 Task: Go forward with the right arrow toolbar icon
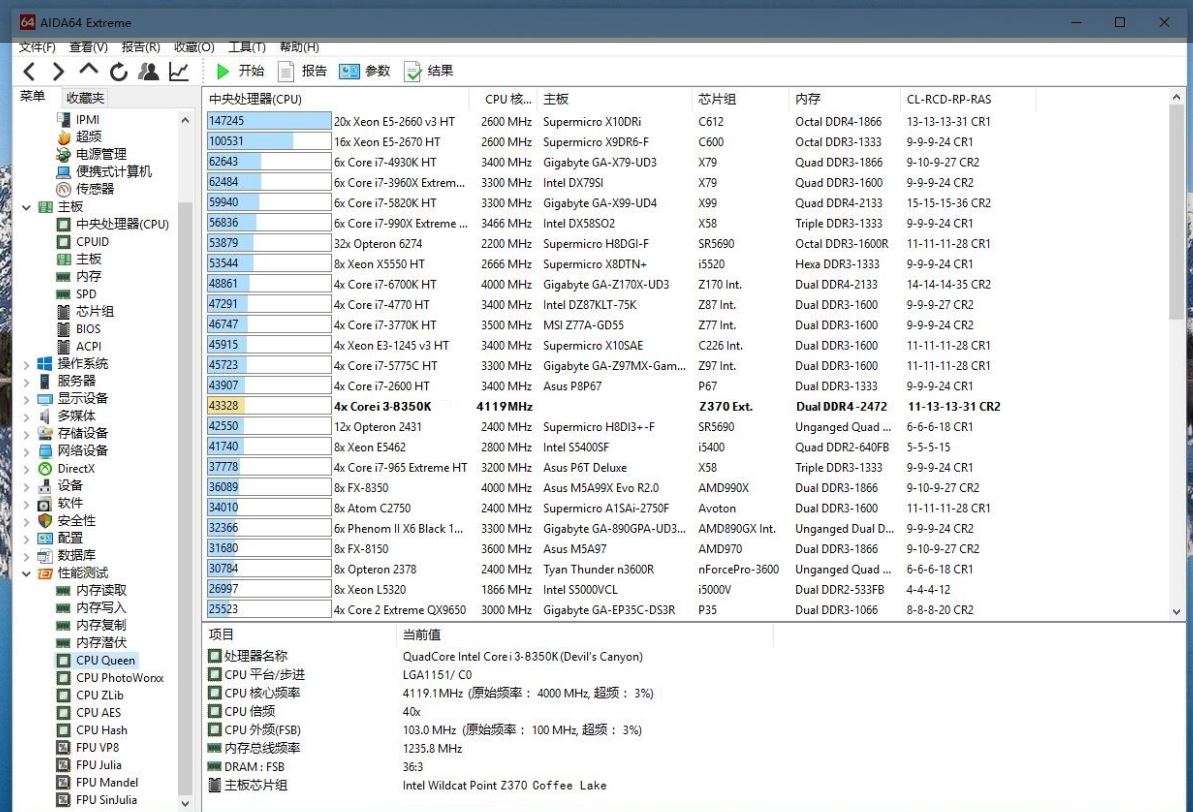(58, 72)
